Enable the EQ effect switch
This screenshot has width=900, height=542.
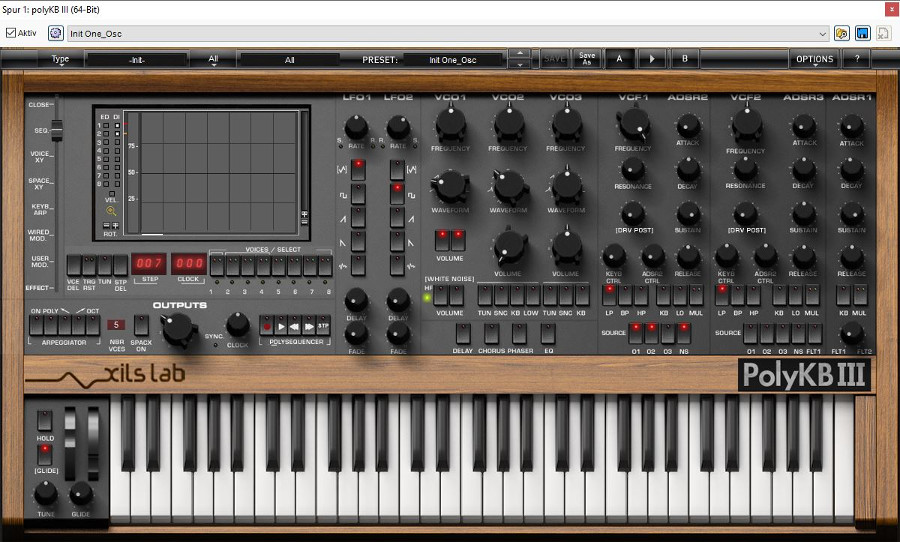click(548, 334)
